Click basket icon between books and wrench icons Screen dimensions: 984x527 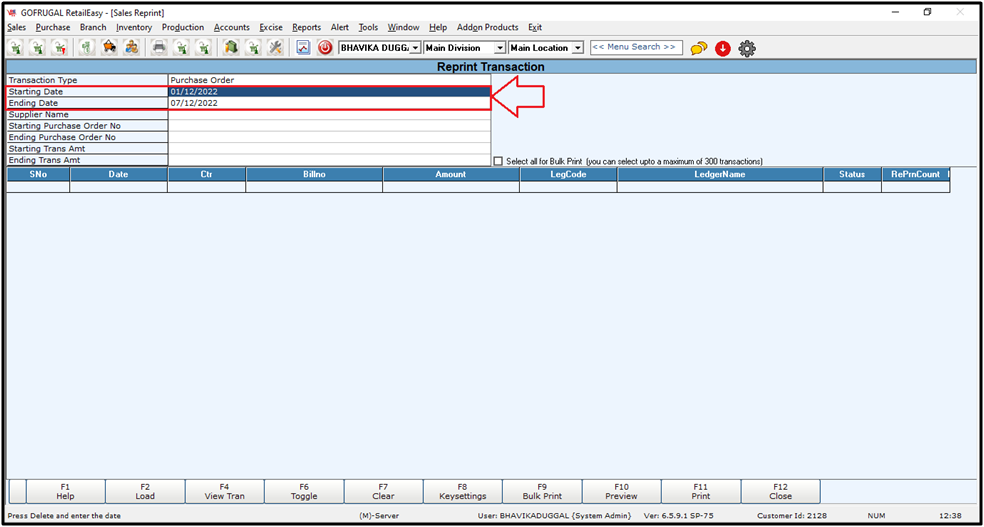(x=253, y=48)
